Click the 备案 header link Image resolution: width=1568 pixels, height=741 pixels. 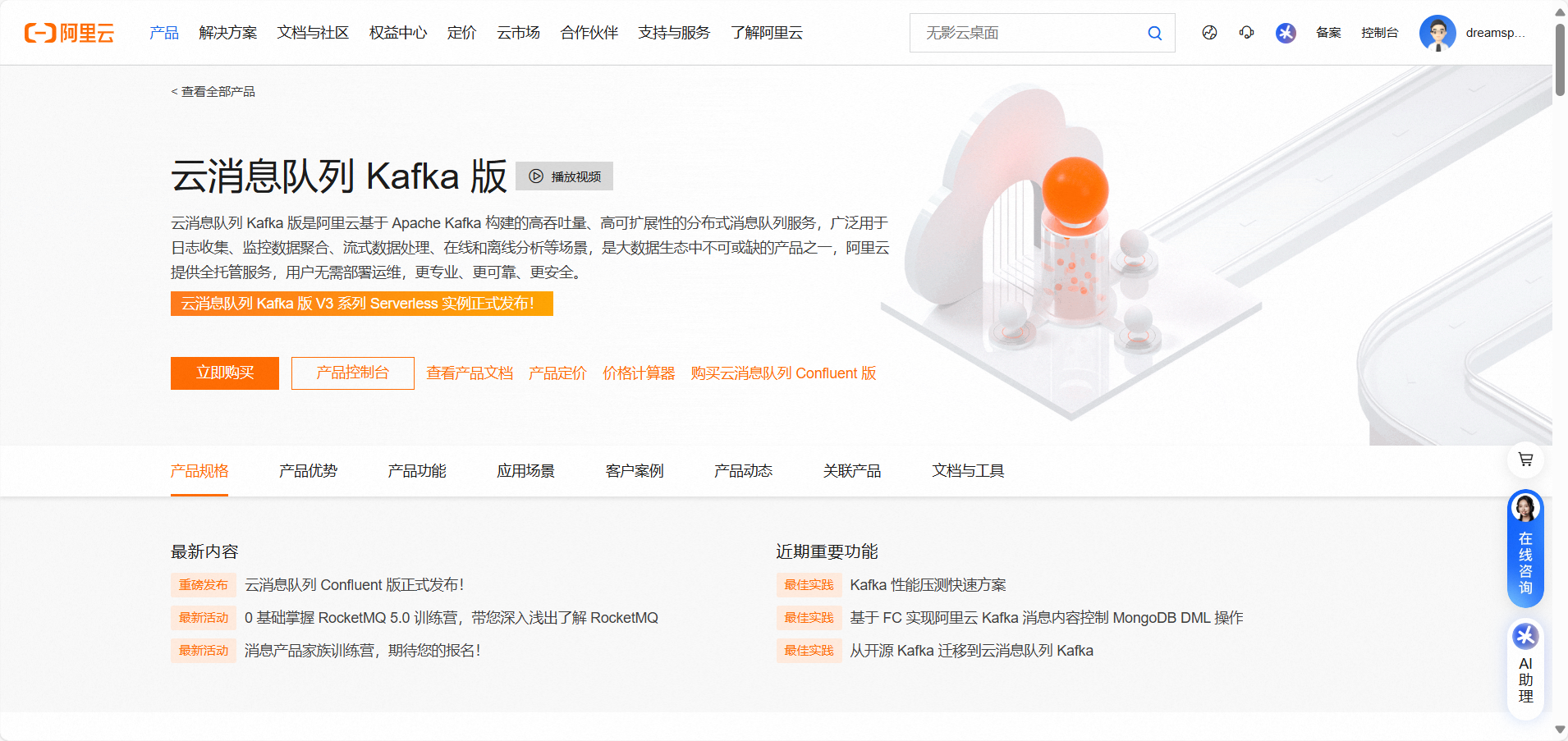[x=1328, y=33]
